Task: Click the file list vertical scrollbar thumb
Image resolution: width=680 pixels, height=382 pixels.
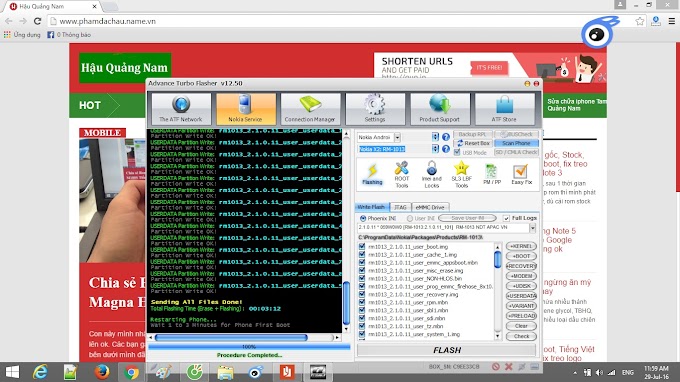Action: tap(497, 259)
